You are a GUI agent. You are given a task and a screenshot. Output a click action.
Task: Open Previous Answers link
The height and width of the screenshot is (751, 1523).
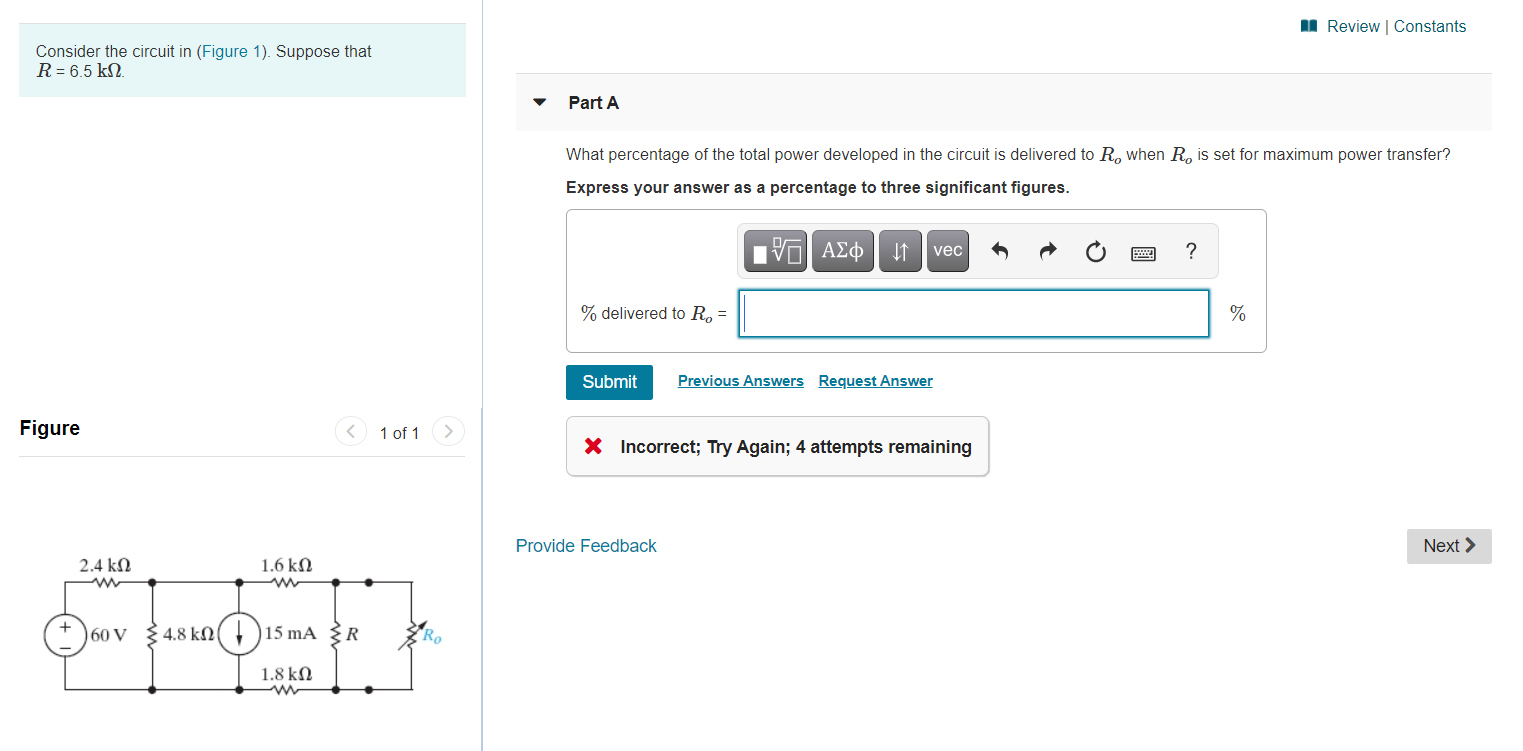pyautogui.click(x=740, y=381)
